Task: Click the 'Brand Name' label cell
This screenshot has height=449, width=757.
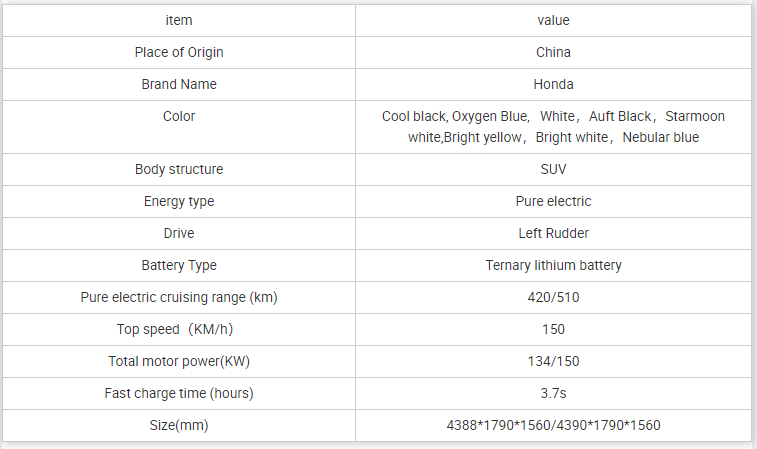Action: pos(179,84)
